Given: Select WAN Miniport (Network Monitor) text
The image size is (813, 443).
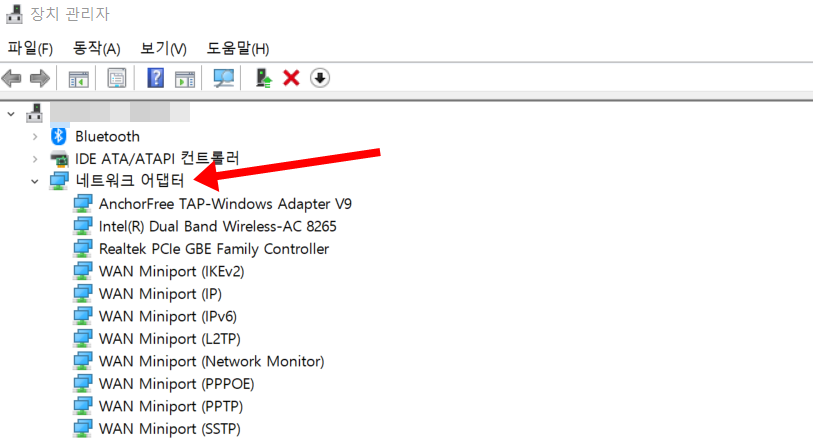Looking at the screenshot, I should (x=212, y=361).
